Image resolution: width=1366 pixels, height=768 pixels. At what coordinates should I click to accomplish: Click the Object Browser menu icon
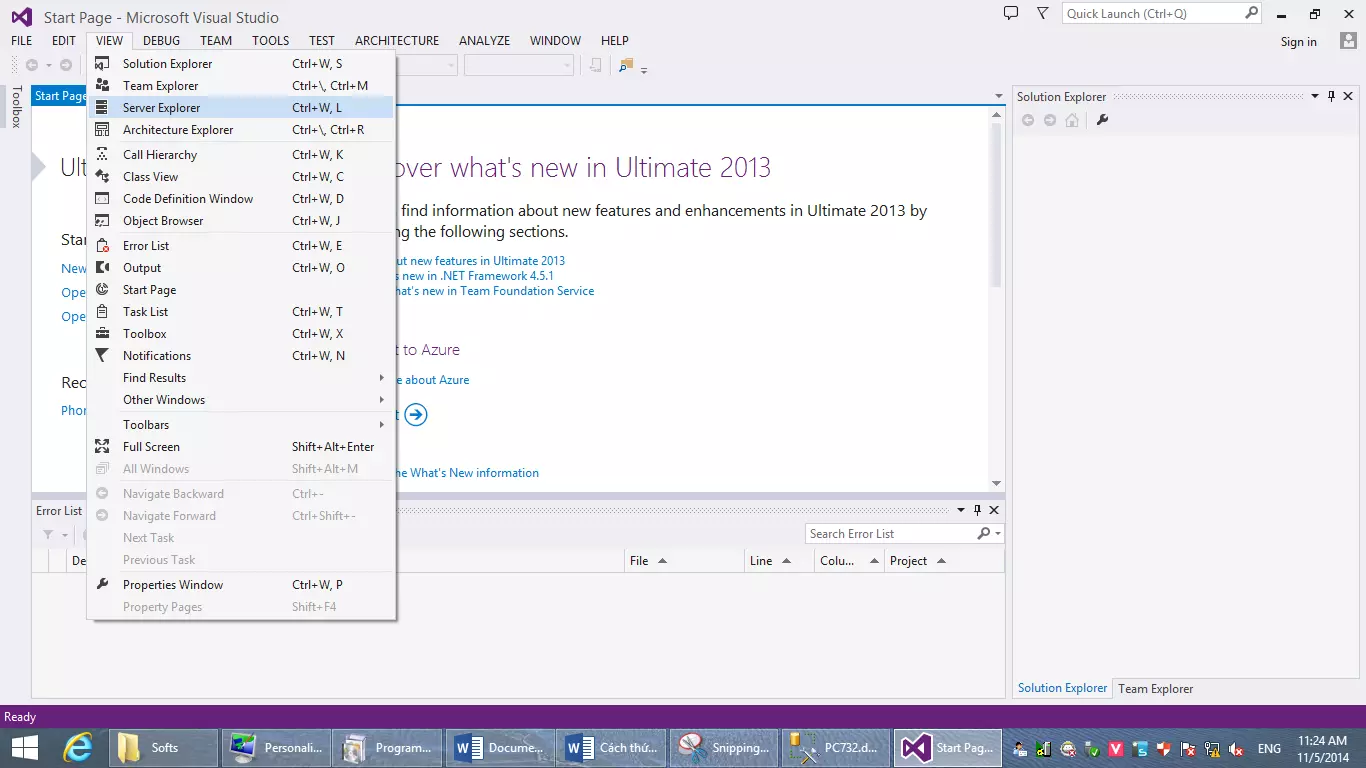(x=102, y=221)
